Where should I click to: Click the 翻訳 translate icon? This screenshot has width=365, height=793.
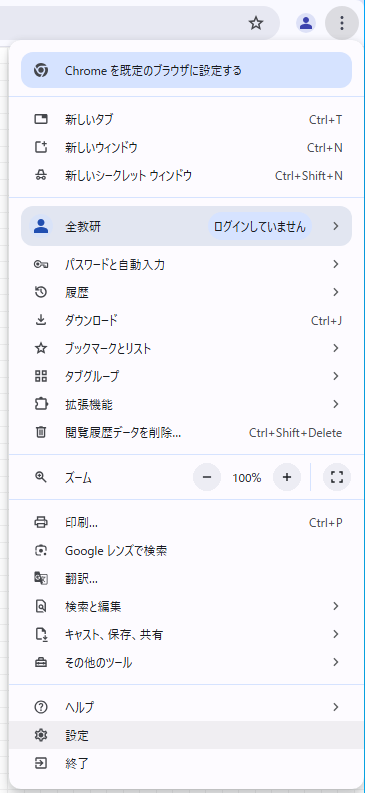point(40,578)
